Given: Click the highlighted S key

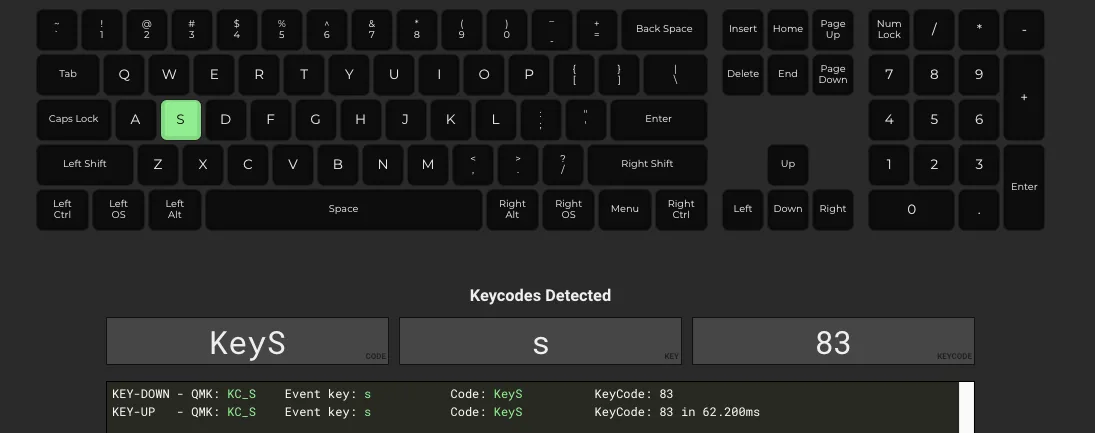Looking at the screenshot, I should [x=181, y=119].
